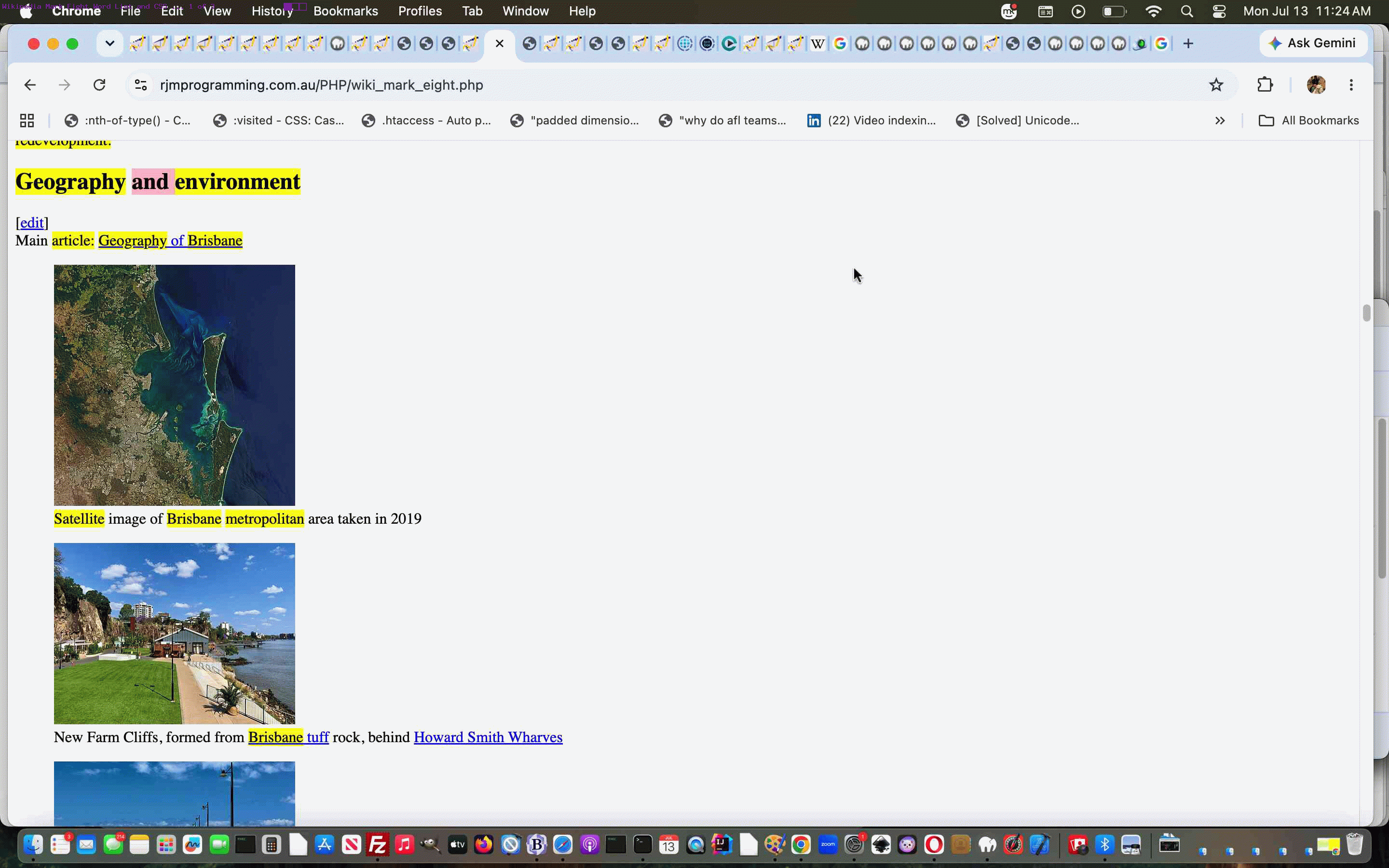Open the View menu
This screenshot has height=868, width=1389.
218,11
